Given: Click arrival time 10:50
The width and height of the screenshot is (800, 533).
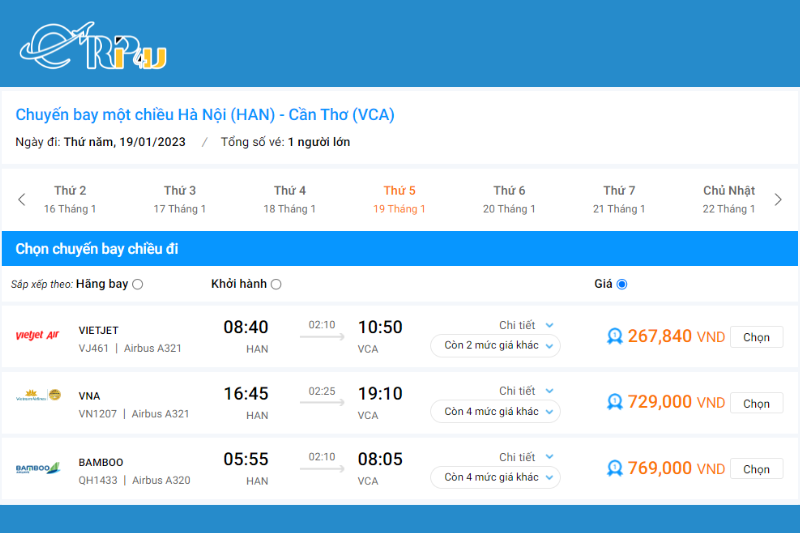Looking at the screenshot, I should [x=380, y=327].
